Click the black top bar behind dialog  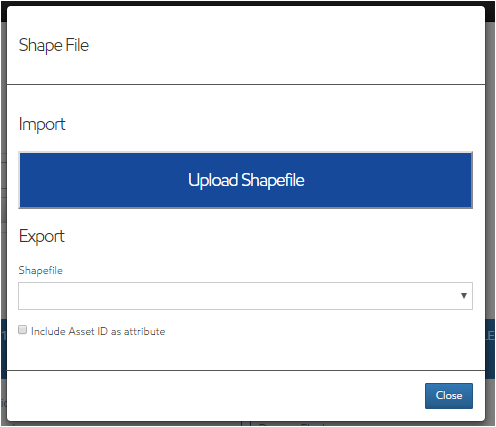point(248,3)
